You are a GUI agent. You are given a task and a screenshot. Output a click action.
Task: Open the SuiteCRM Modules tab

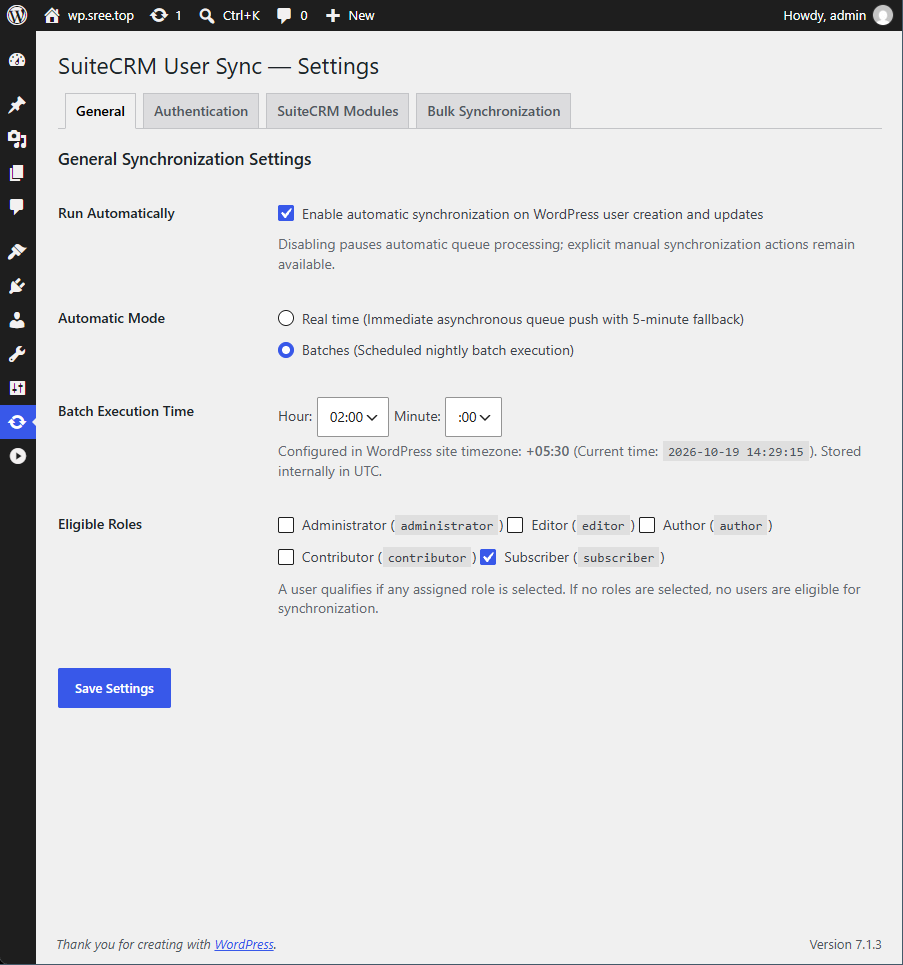[x=337, y=111]
